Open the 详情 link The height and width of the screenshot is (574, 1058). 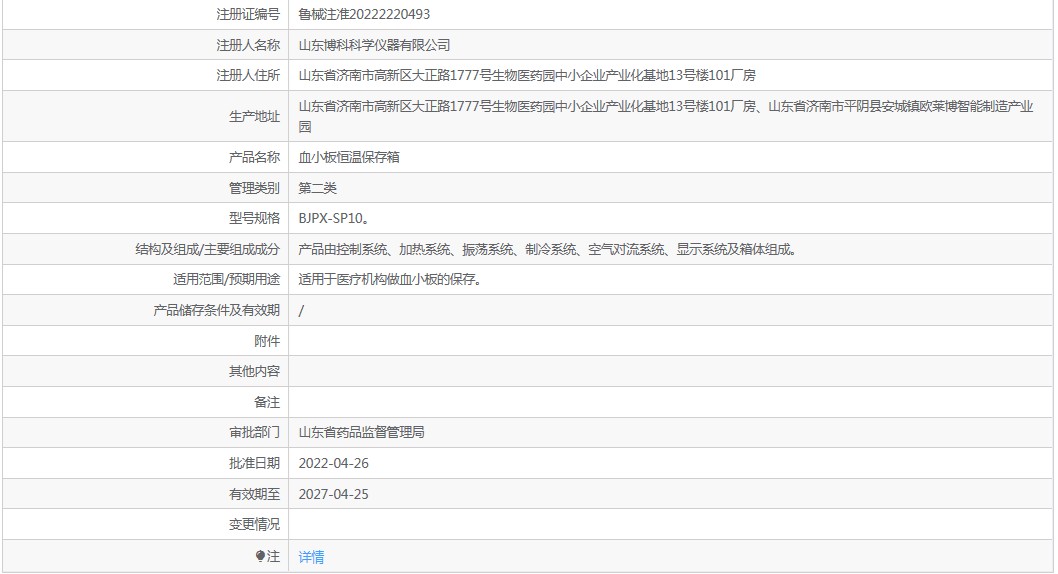311,557
